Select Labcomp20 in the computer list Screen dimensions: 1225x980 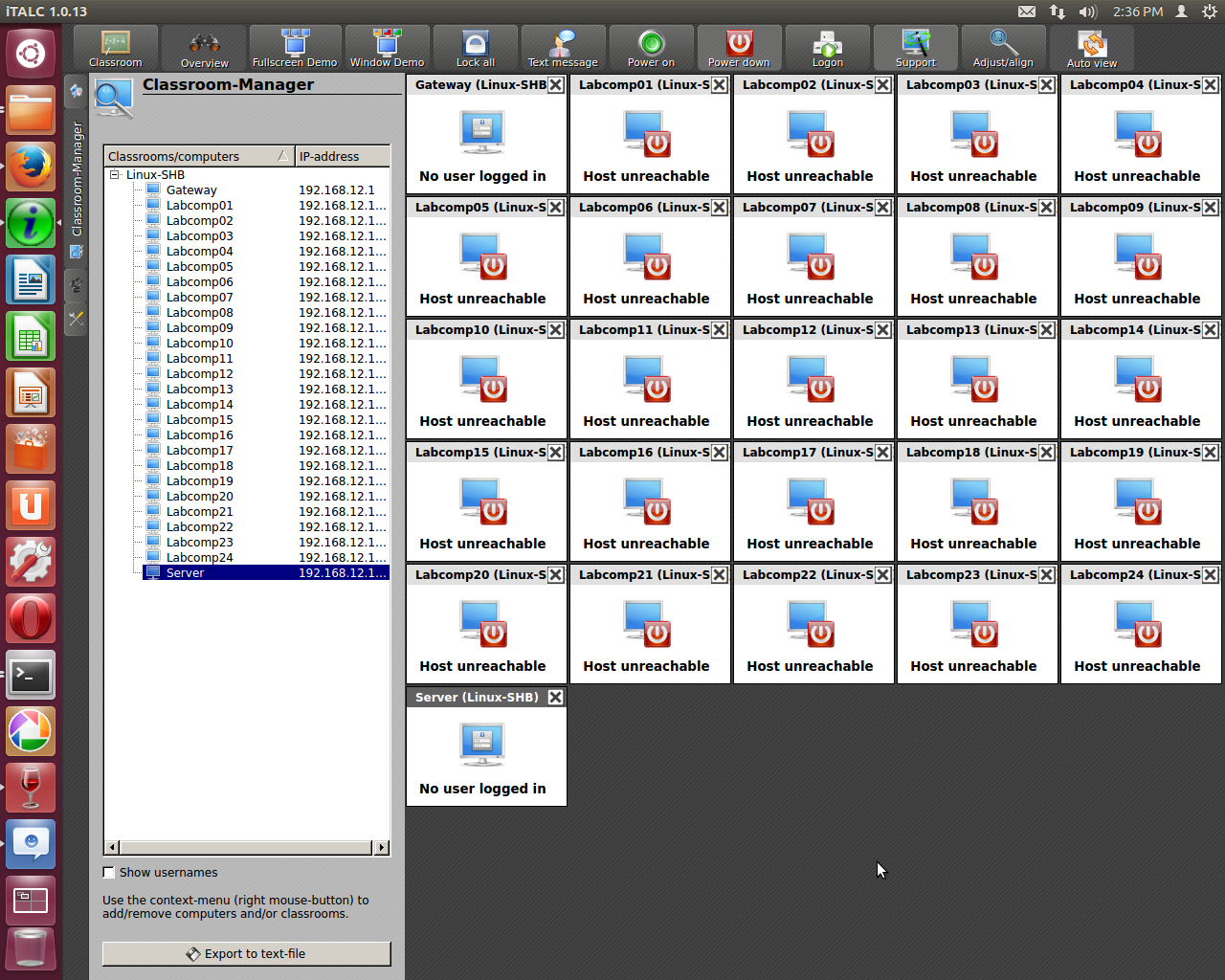199,497
